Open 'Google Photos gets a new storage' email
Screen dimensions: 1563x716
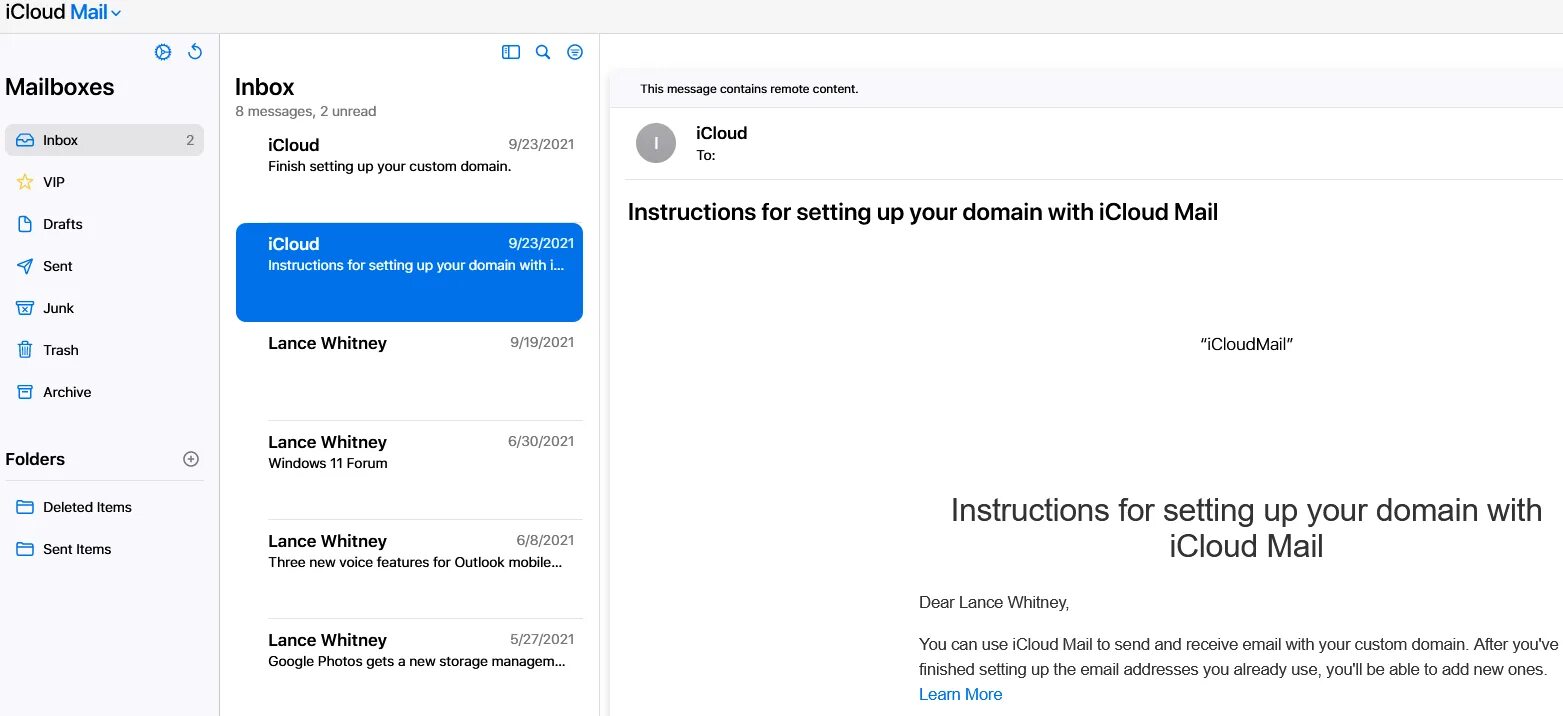point(409,667)
